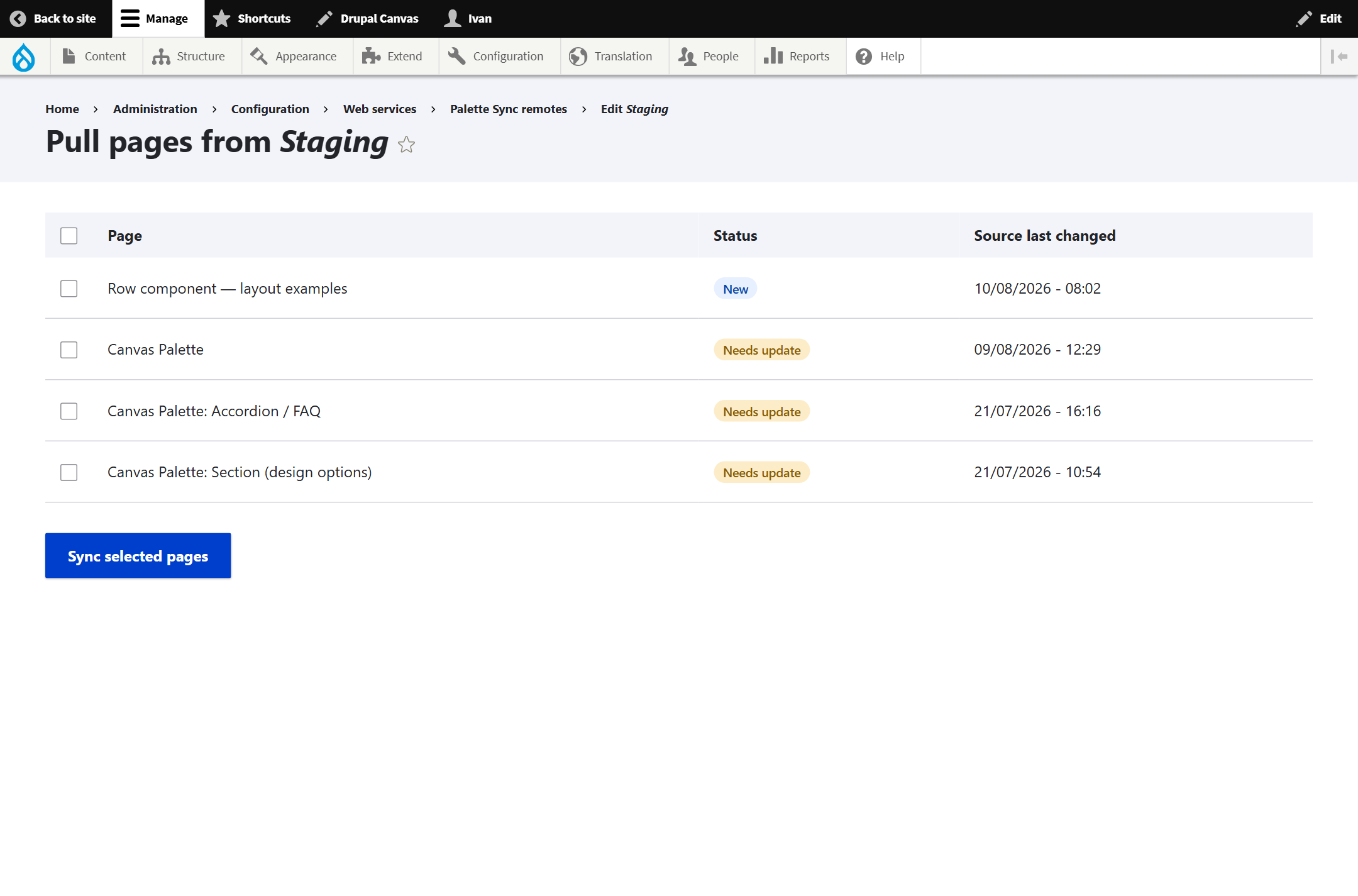Click the Appearance paintbrush icon
Viewport: 1358px width, 896px height.
click(259, 56)
